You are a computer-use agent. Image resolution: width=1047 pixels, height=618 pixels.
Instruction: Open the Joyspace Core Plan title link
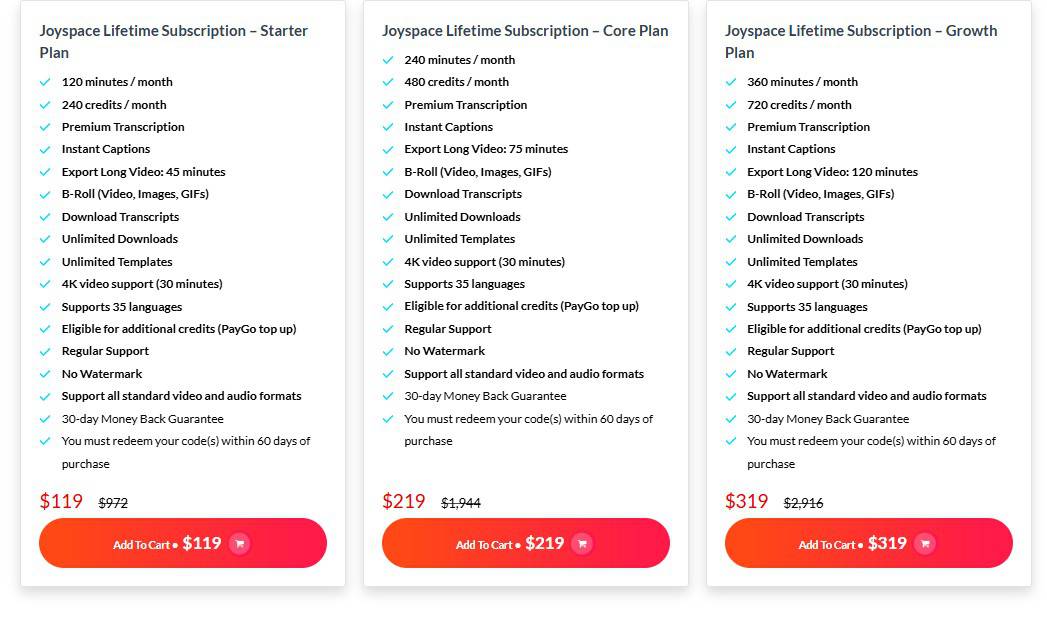point(525,31)
